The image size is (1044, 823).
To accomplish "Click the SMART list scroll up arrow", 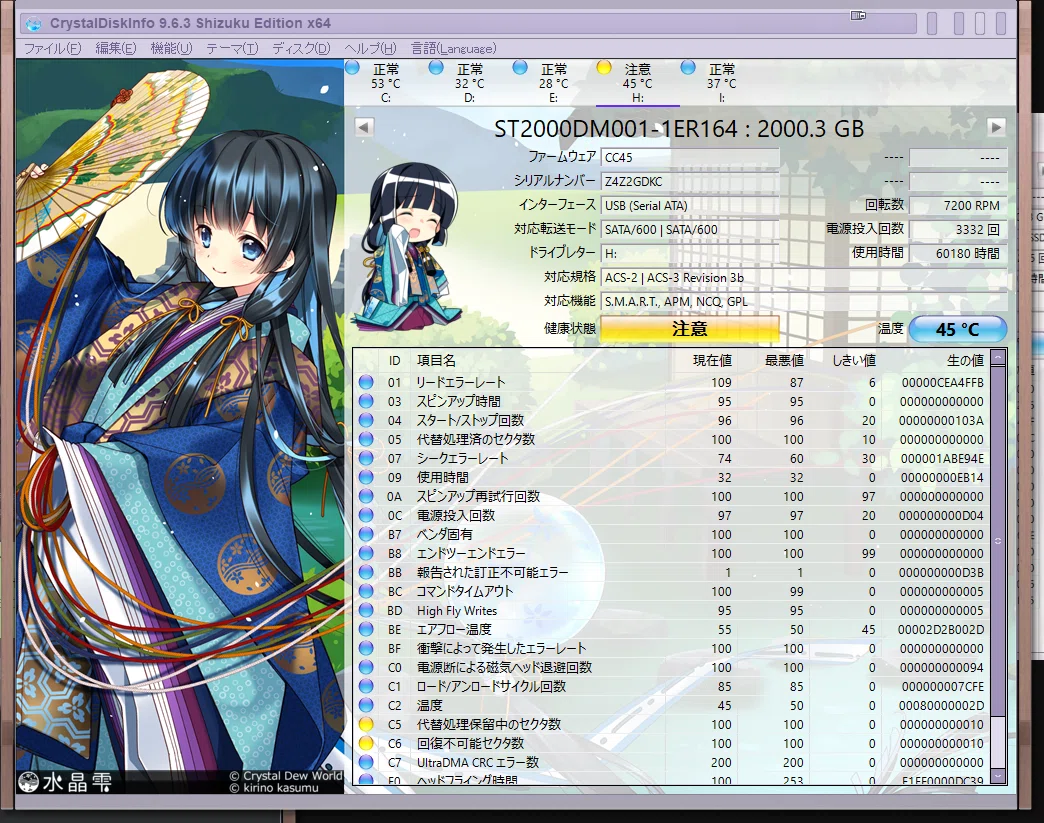I will click(x=997, y=358).
